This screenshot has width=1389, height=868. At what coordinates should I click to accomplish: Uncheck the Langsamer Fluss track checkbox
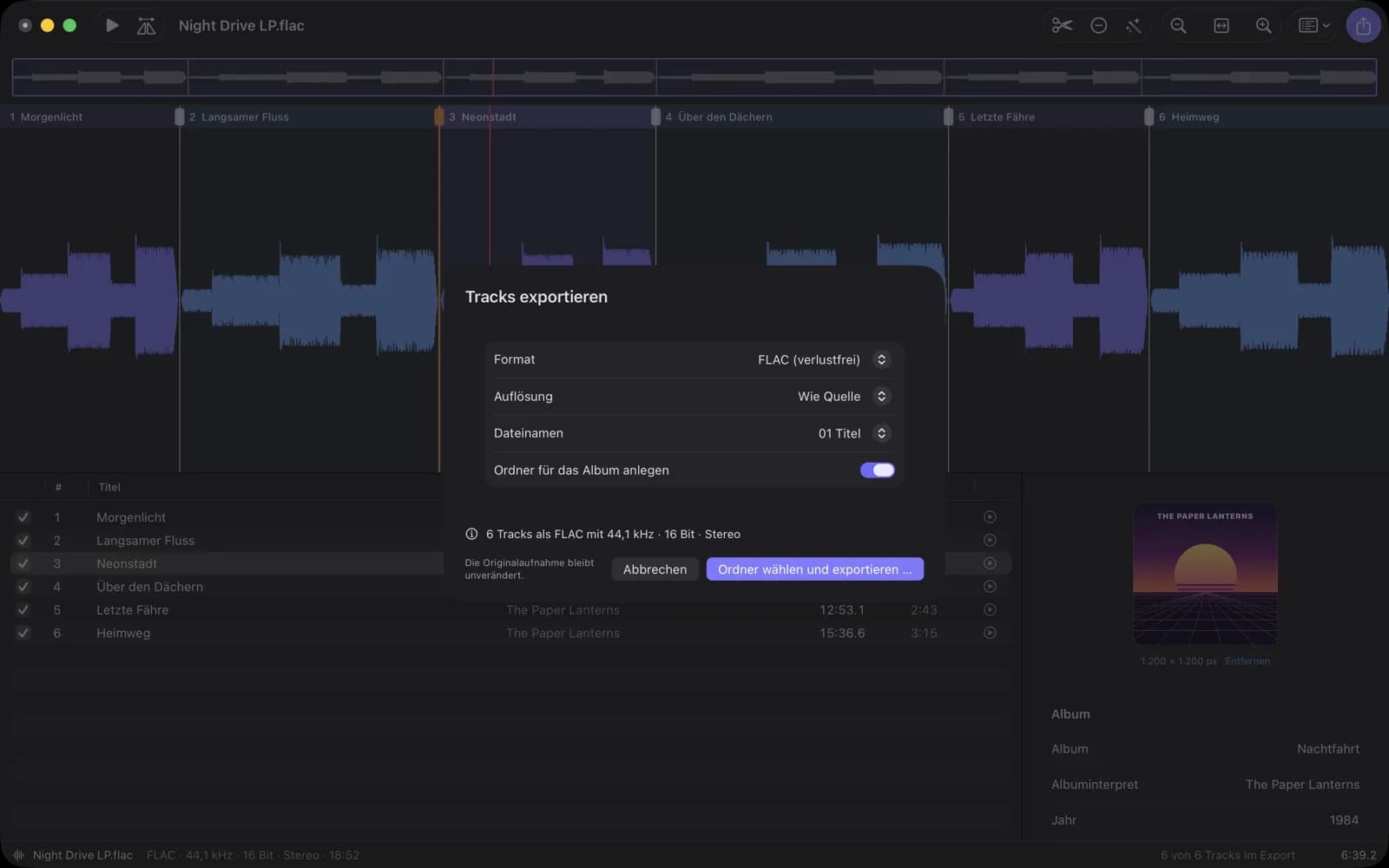[x=23, y=540]
